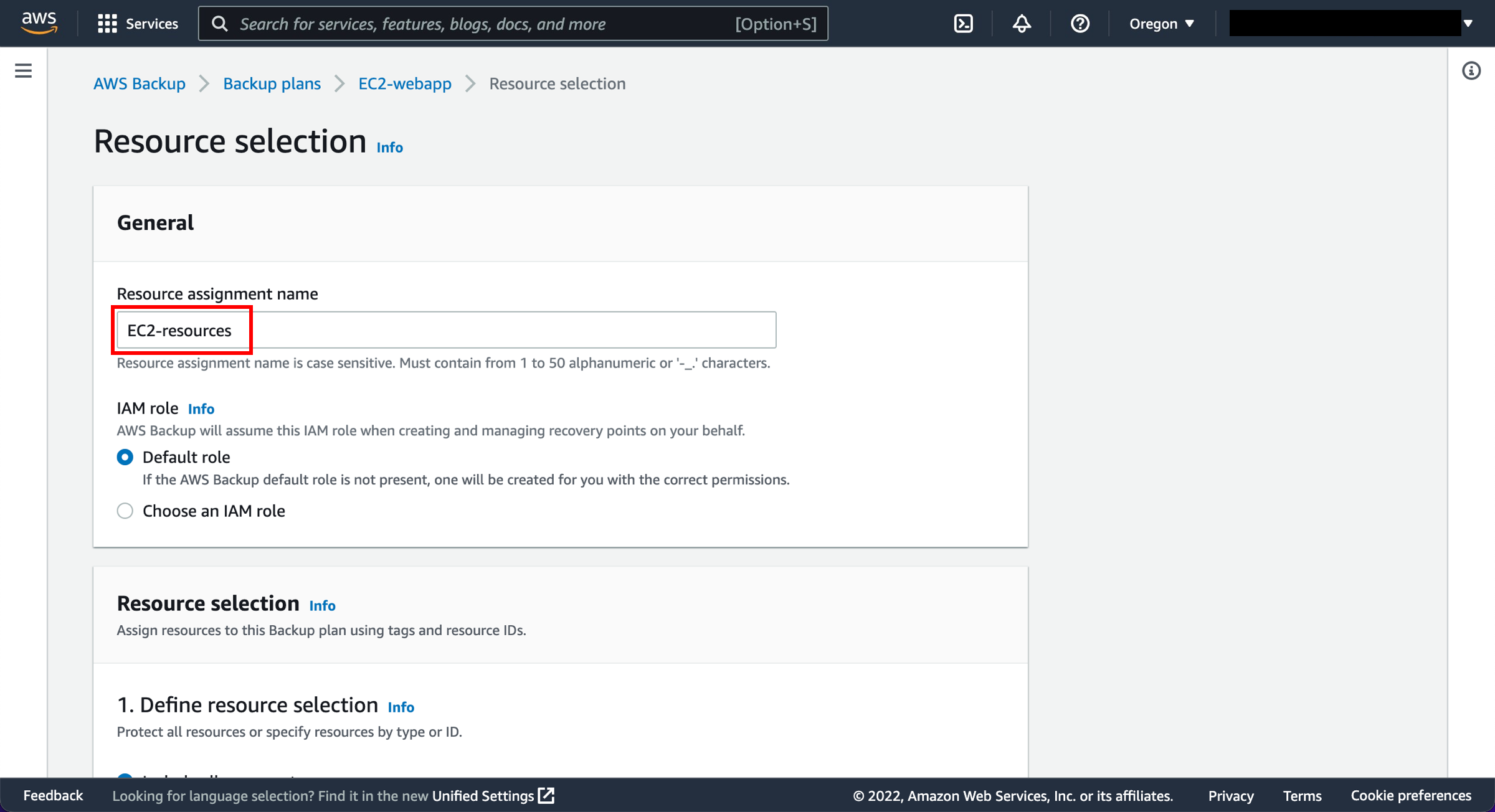This screenshot has height=812, width=1495.
Task: Open the Oregon region dropdown
Action: pyautogui.click(x=1161, y=24)
